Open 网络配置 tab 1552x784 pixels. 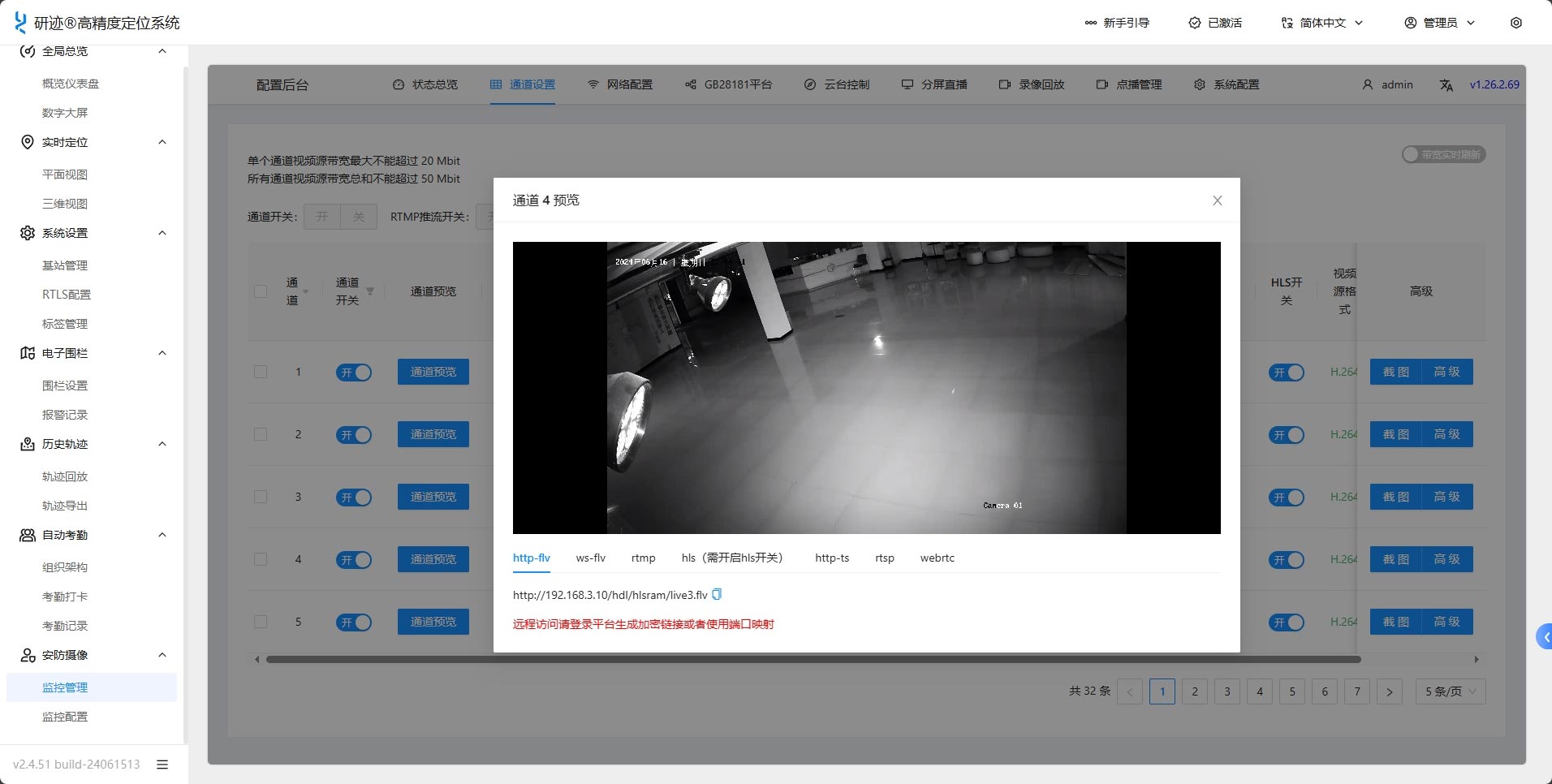620,84
